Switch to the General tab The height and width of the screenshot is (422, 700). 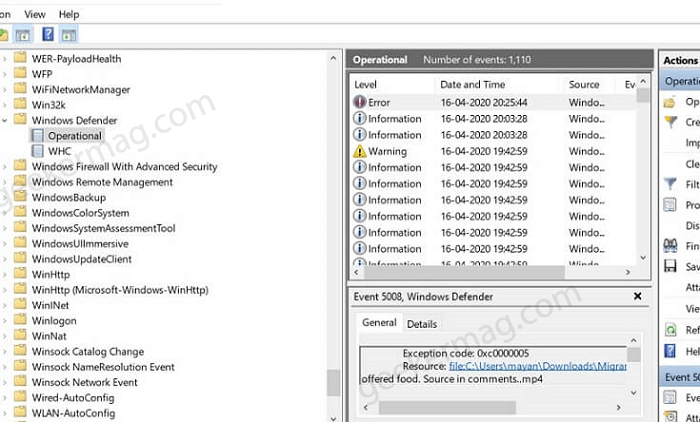pyautogui.click(x=379, y=323)
